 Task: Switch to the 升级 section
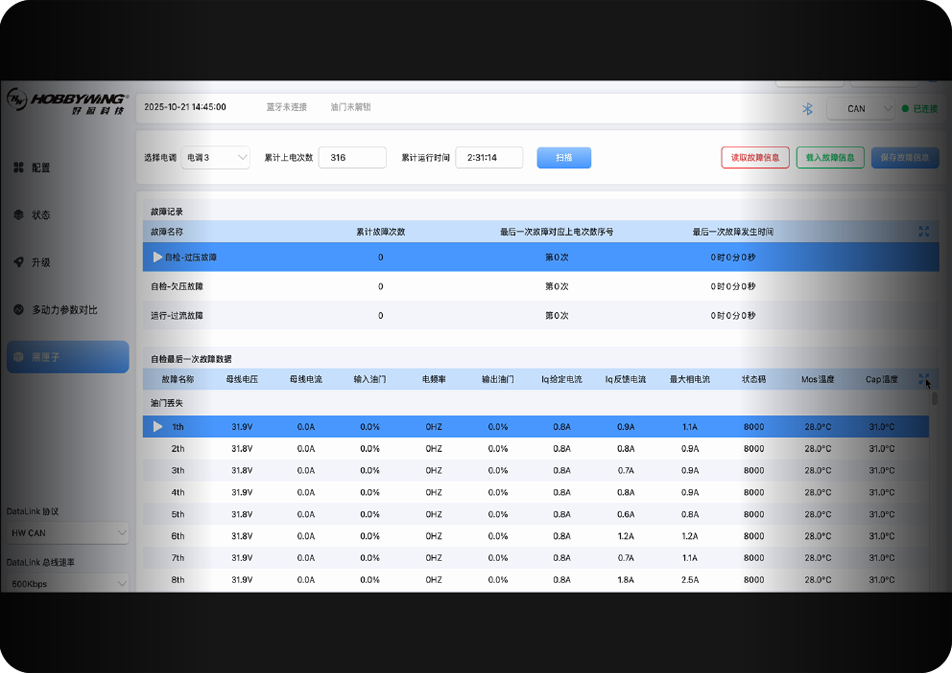pos(18,262)
